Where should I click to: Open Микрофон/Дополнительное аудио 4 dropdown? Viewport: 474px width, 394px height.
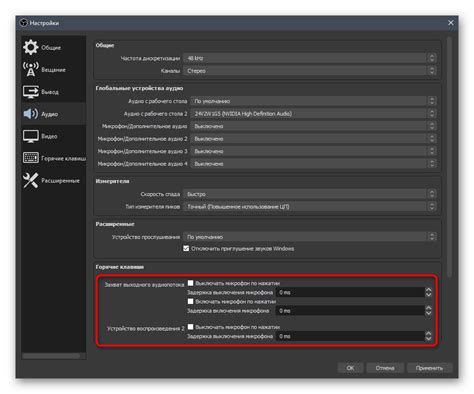pyautogui.click(x=313, y=164)
